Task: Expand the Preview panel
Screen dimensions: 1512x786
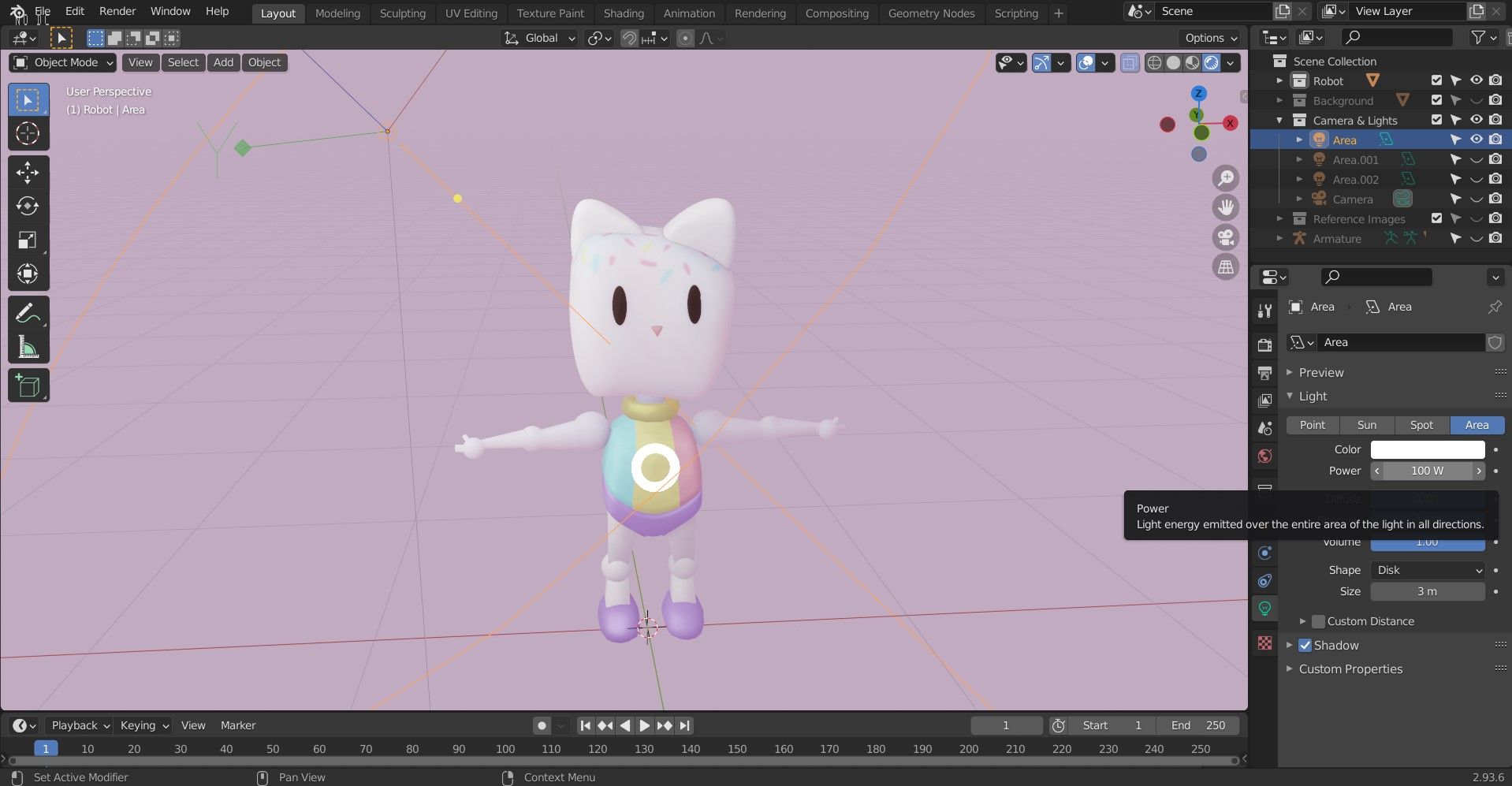Action: (1320, 372)
